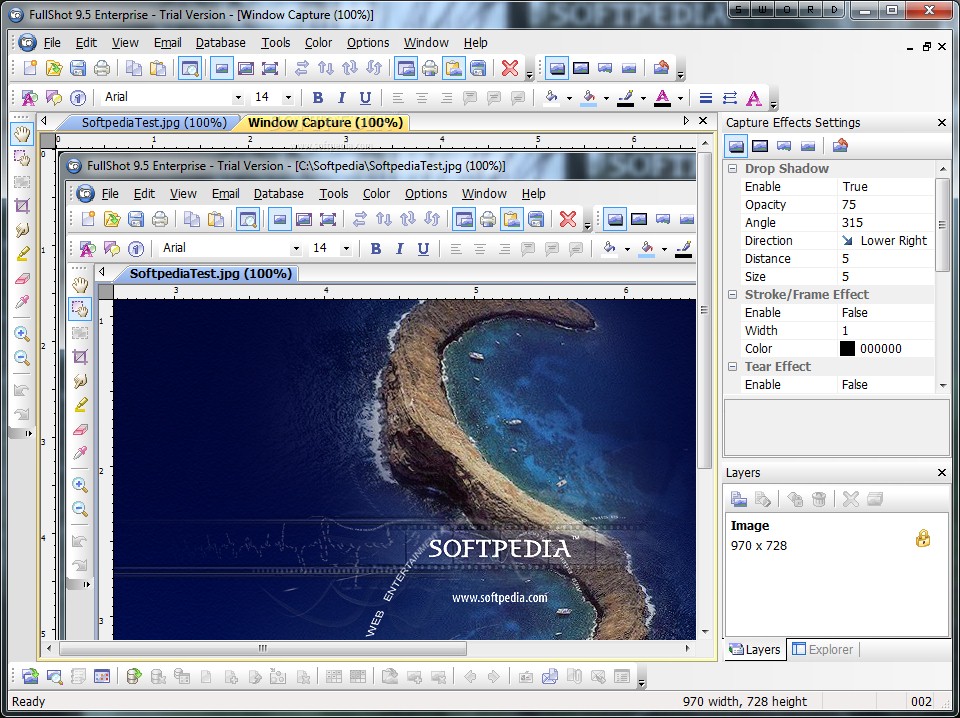Click the padlock icon on the Image layer
This screenshot has height=718, width=960.
[923, 538]
